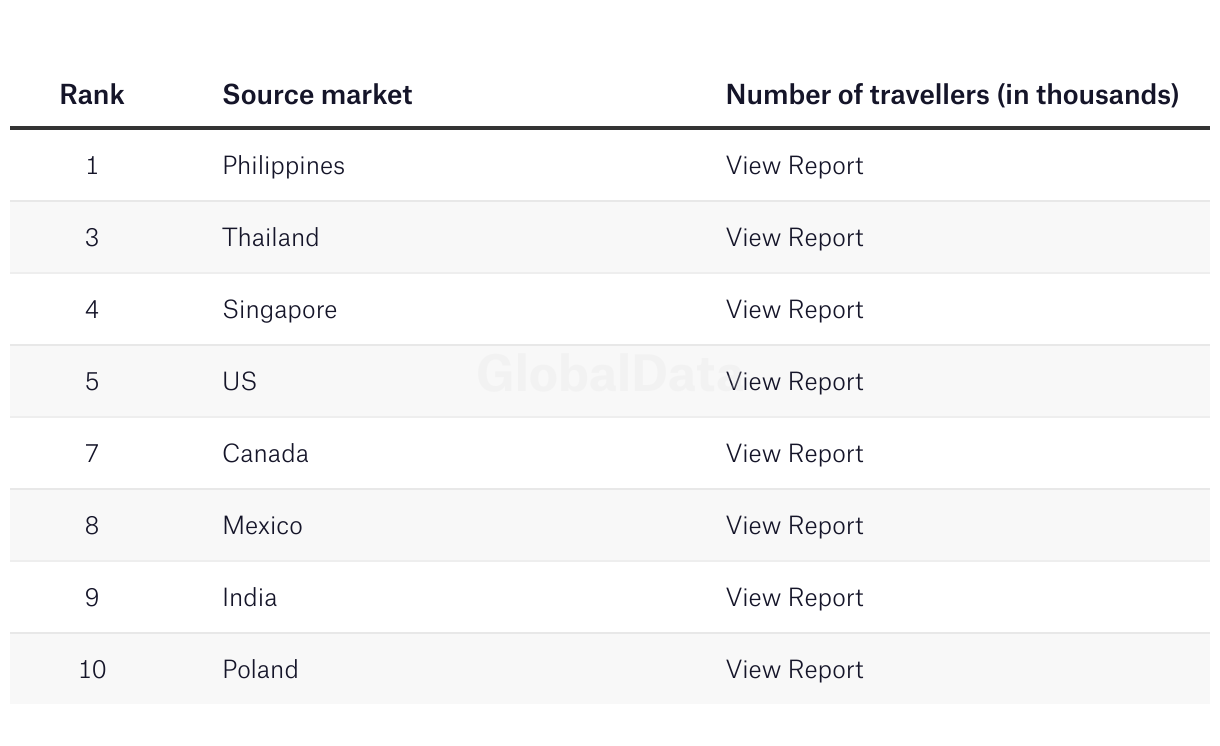The image size is (1220, 746).
Task: Click the Rank column header
Action: tap(92, 95)
